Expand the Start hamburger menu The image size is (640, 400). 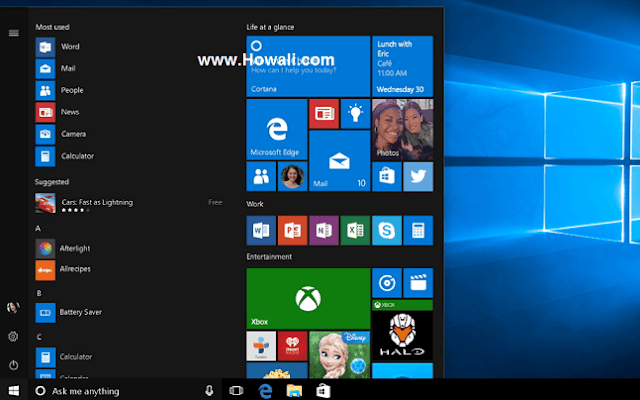click(13, 33)
